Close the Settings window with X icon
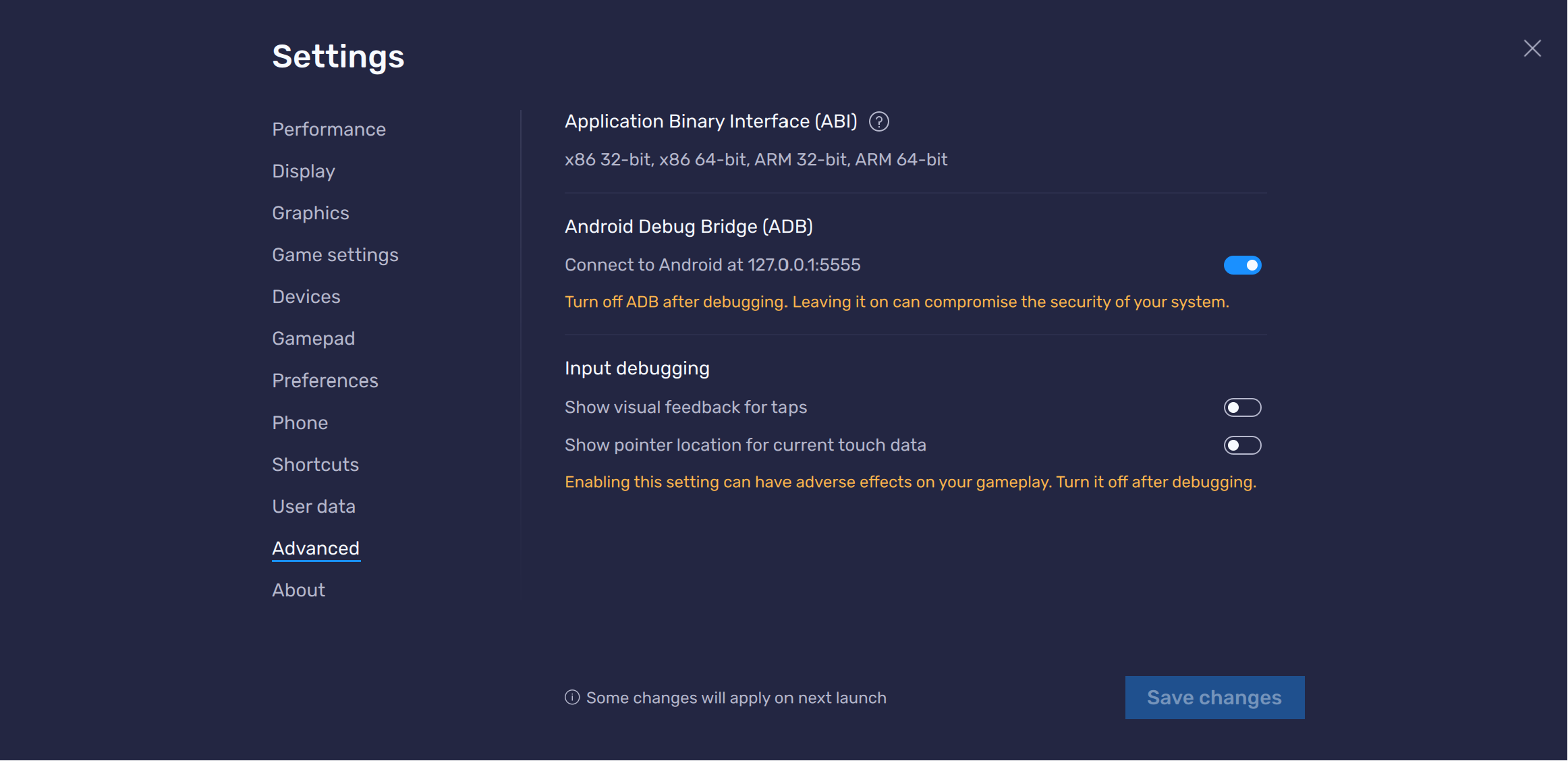Image resolution: width=1568 pixels, height=761 pixels. pyautogui.click(x=1532, y=49)
